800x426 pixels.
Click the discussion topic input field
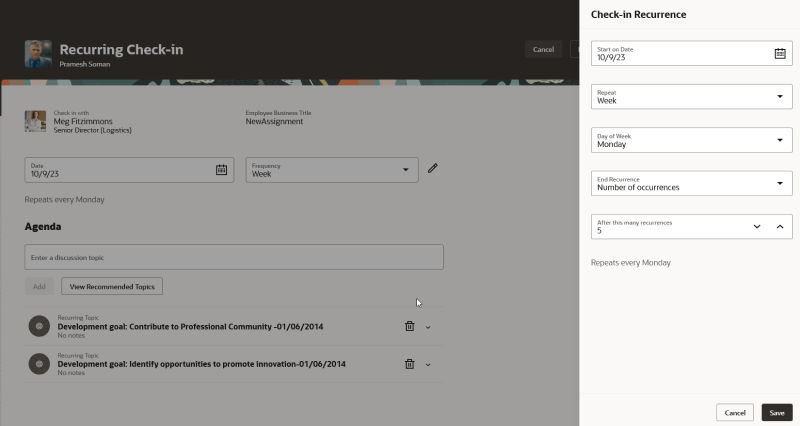click(234, 257)
